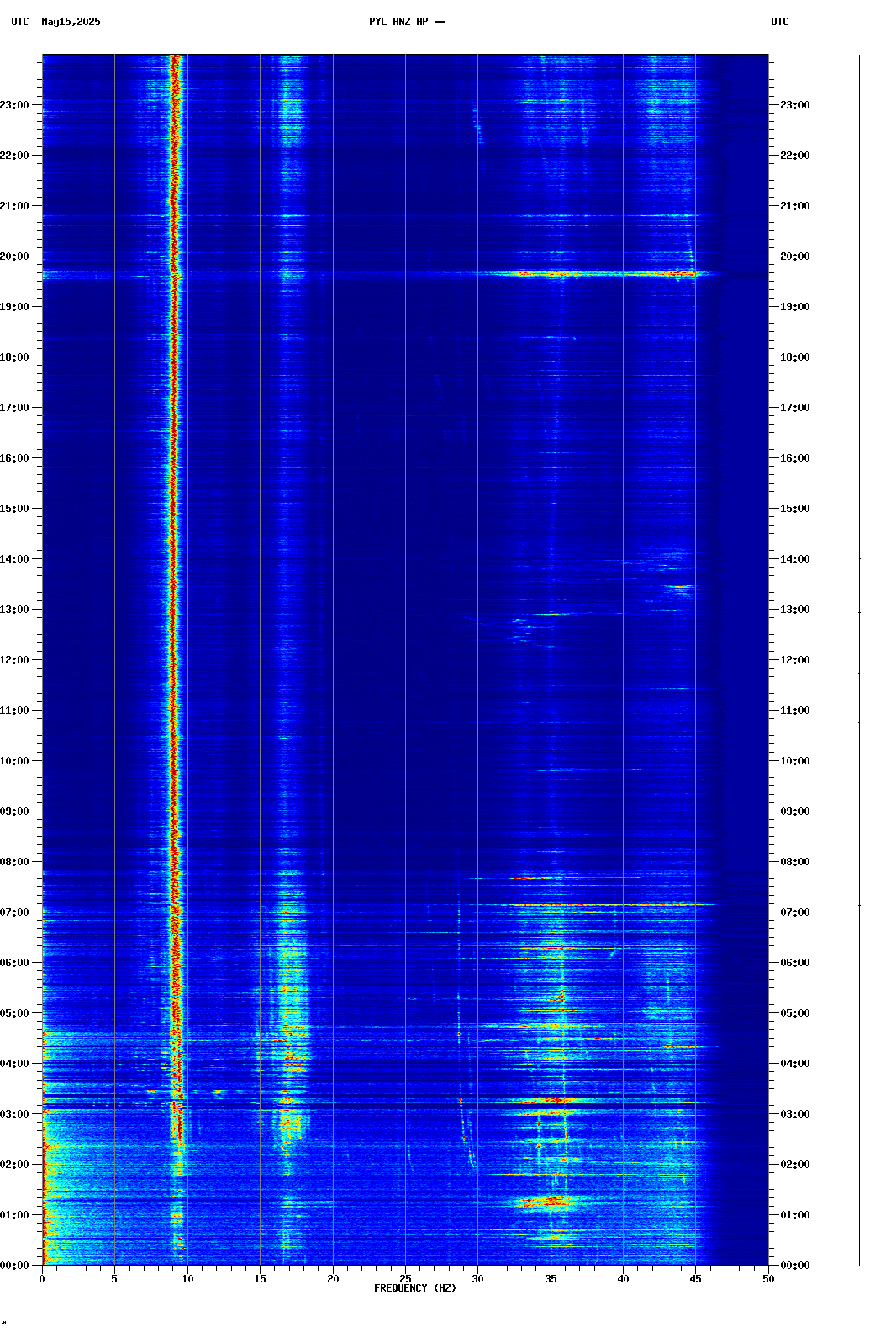Click the '12:00' label on the right time axis
Image resolution: width=896 pixels, height=1332 pixels.
[x=795, y=660]
